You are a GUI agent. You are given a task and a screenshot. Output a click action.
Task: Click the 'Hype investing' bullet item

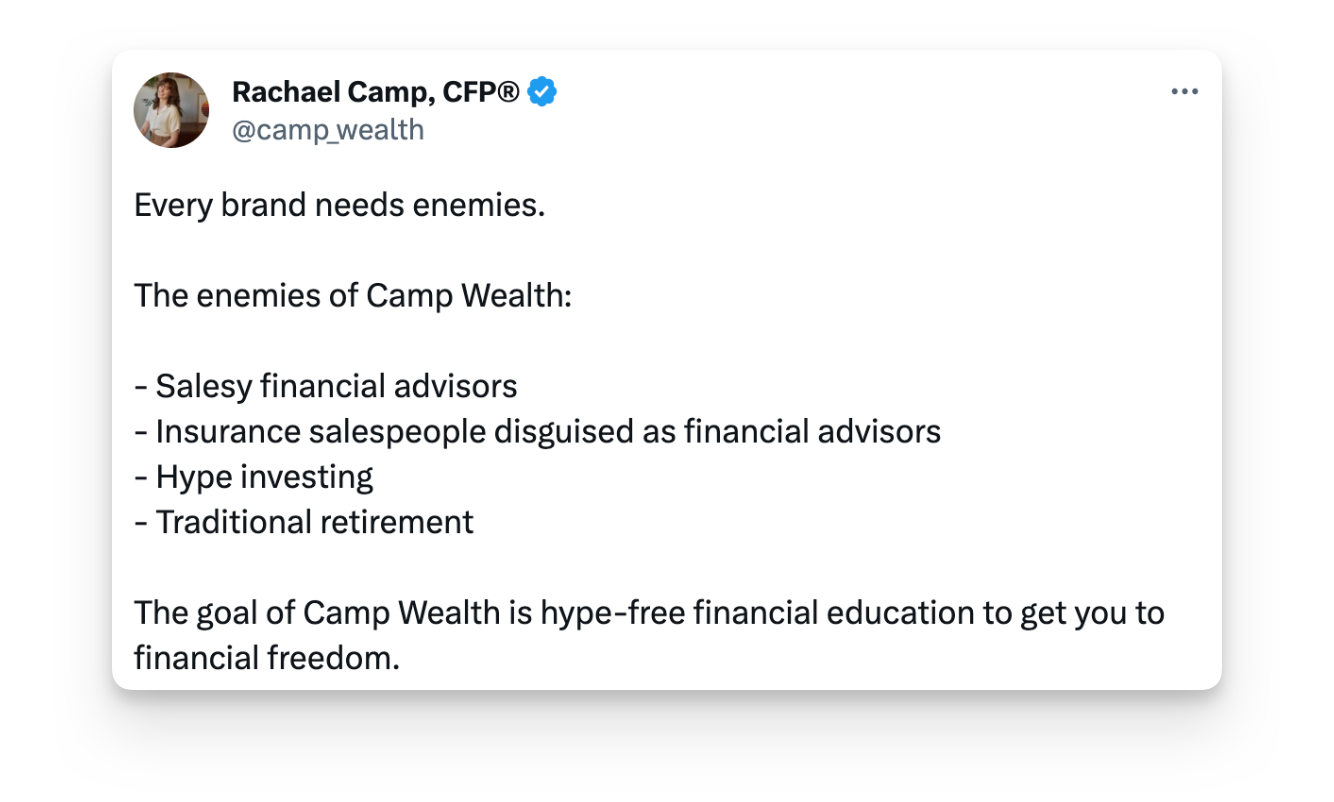254,477
